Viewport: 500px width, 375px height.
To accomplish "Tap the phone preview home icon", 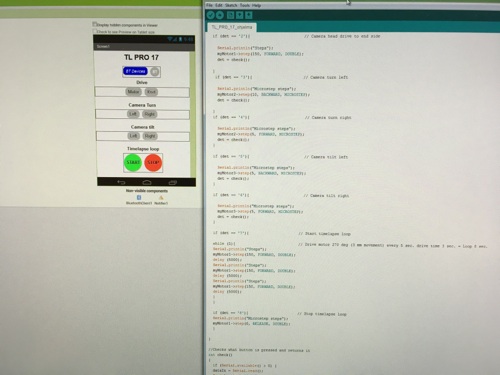I will (x=147, y=182).
